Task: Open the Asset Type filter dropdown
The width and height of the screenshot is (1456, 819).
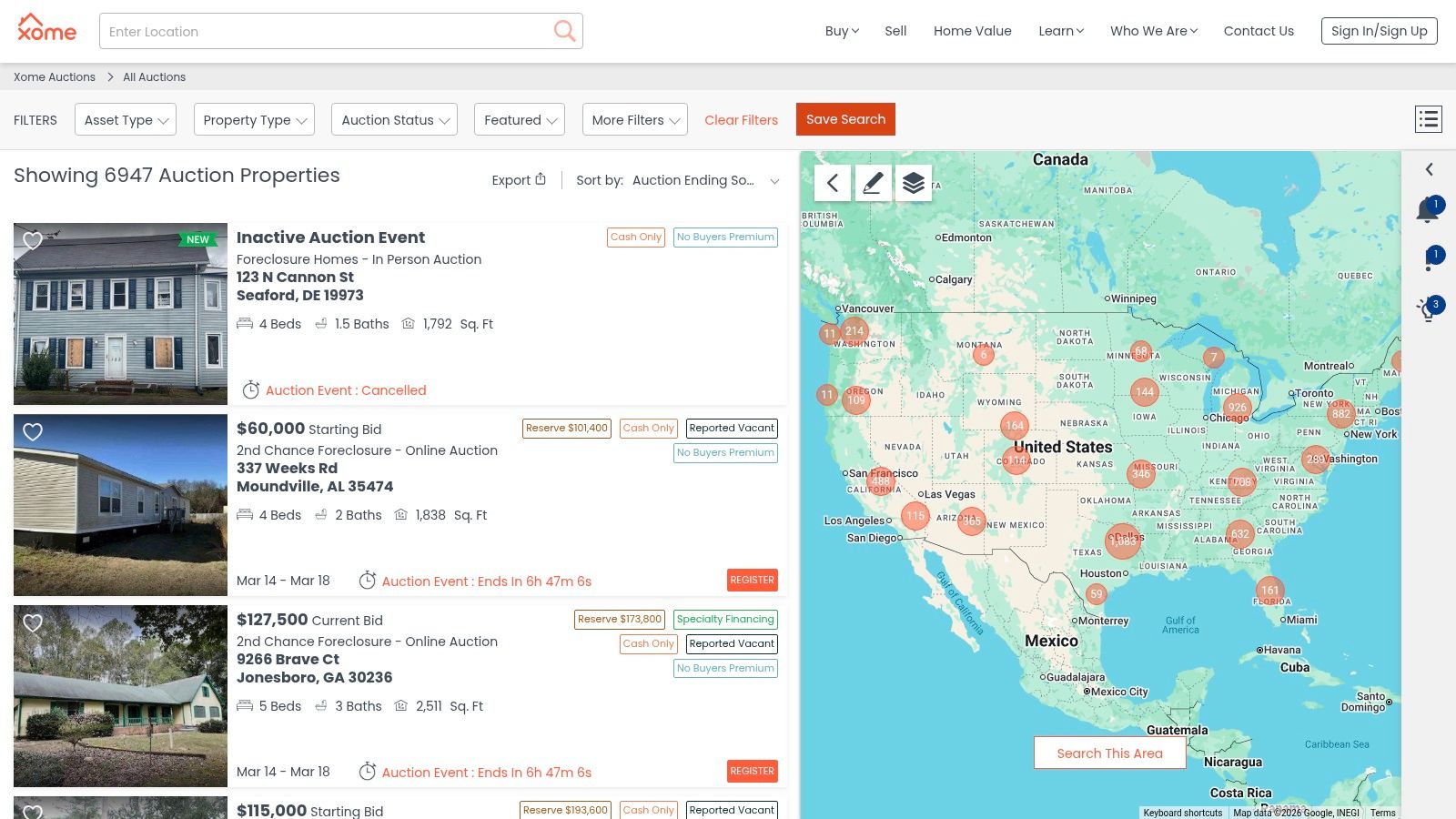Action: 126,119
